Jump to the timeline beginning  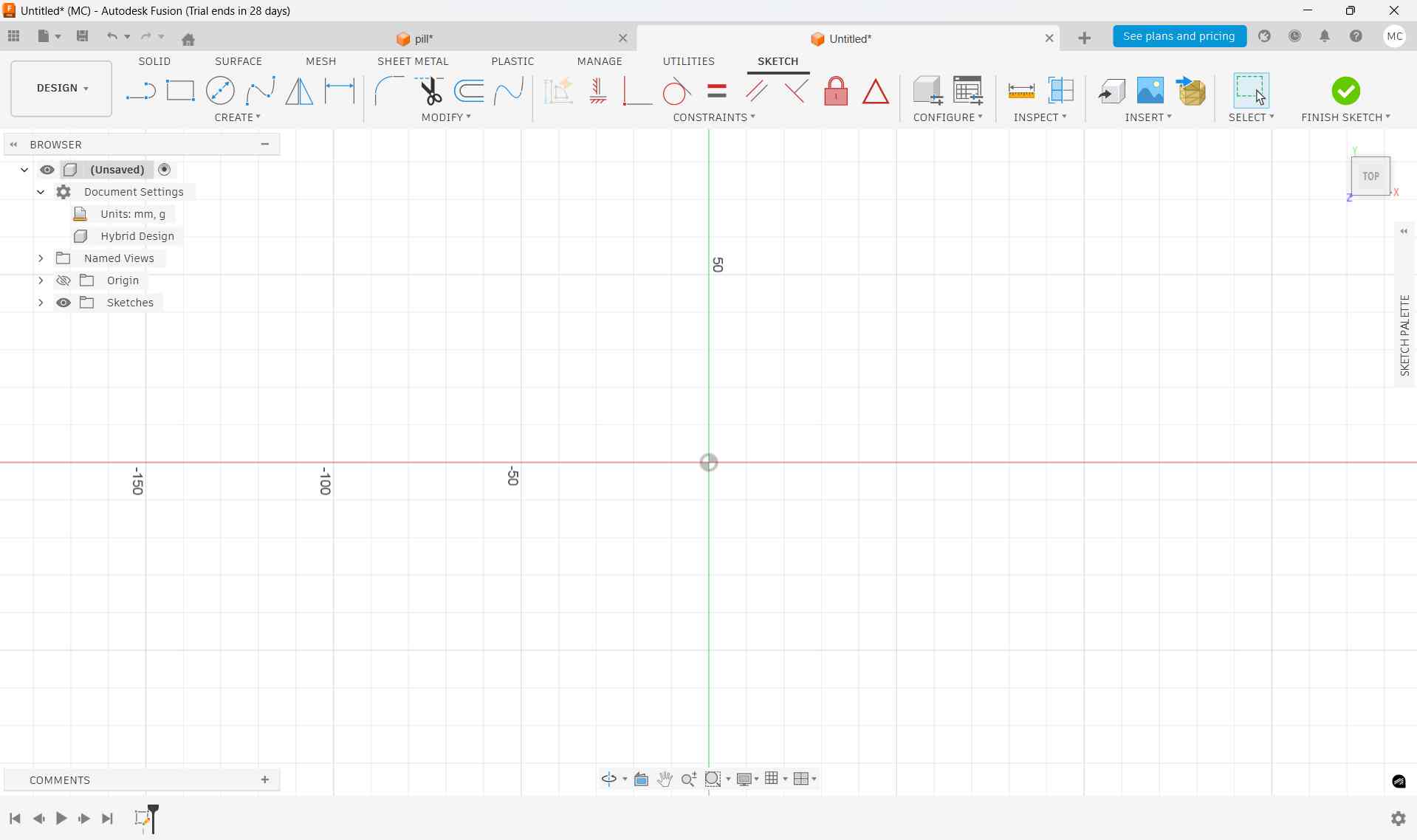point(15,819)
